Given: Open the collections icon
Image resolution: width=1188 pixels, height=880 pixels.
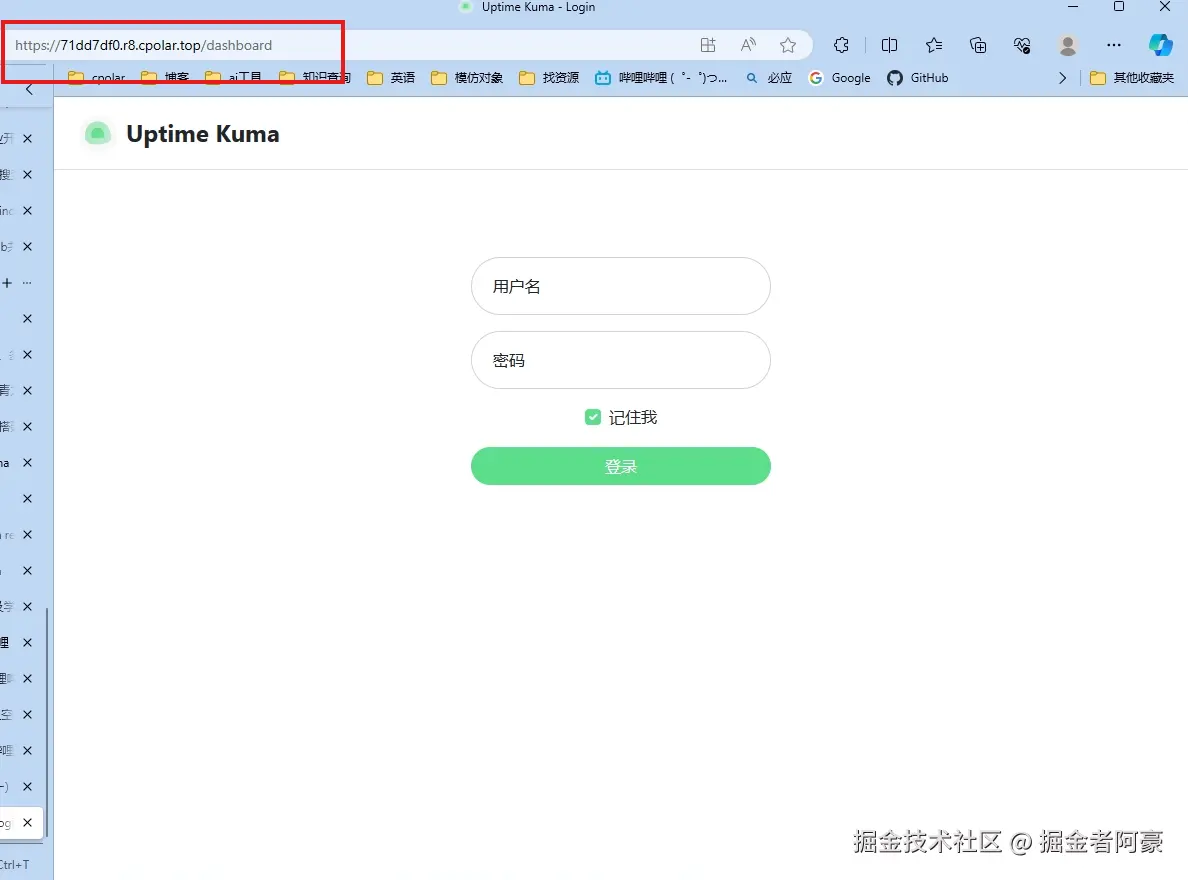Looking at the screenshot, I should pyautogui.click(x=978, y=45).
